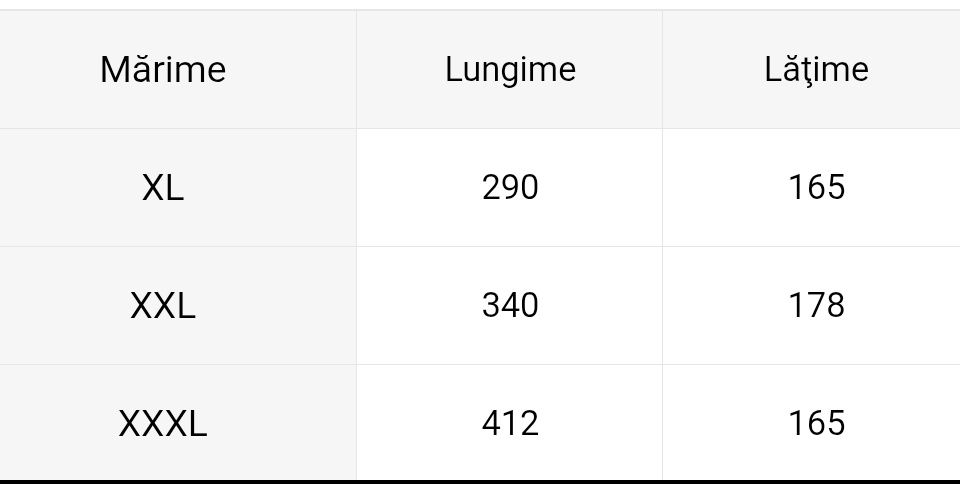Click the Lăţime column header
The image size is (960, 484).
(x=816, y=70)
